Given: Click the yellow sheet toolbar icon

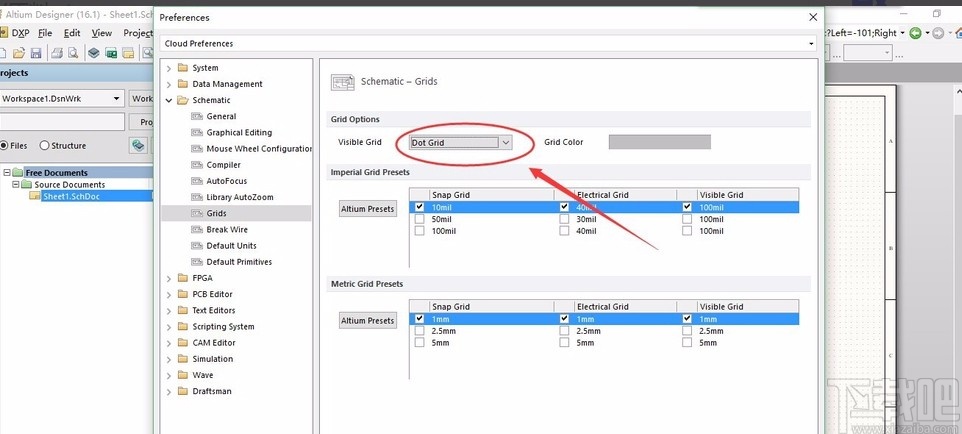Looking at the screenshot, I should point(128,53).
